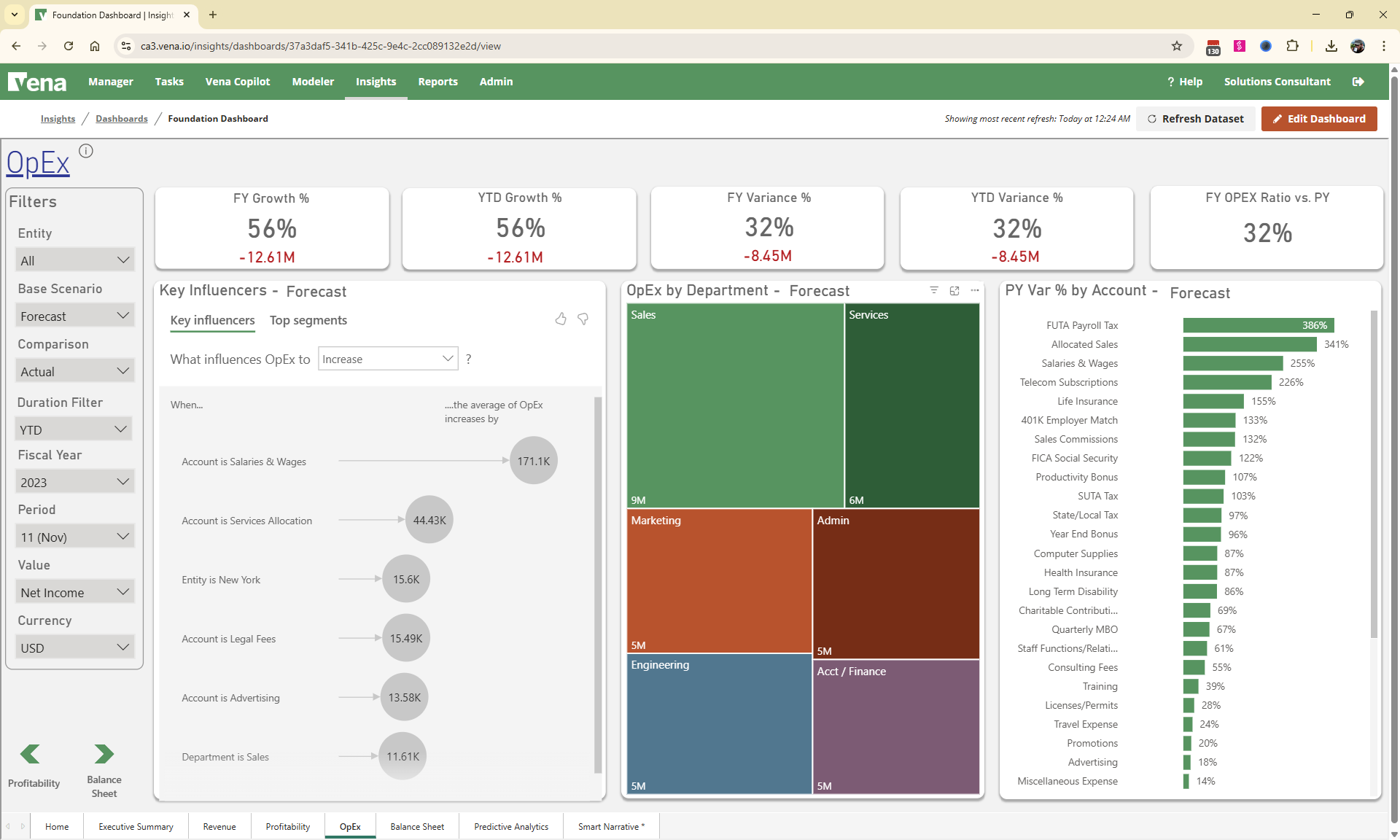Open the Fiscal Year 2023 dropdown
Screen dimensions: 1400x840
(74, 481)
